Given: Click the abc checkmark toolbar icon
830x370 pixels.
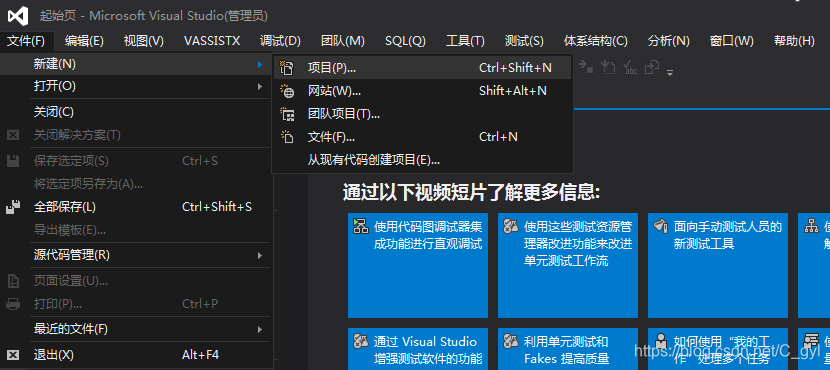Looking at the screenshot, I should (630, 67).
